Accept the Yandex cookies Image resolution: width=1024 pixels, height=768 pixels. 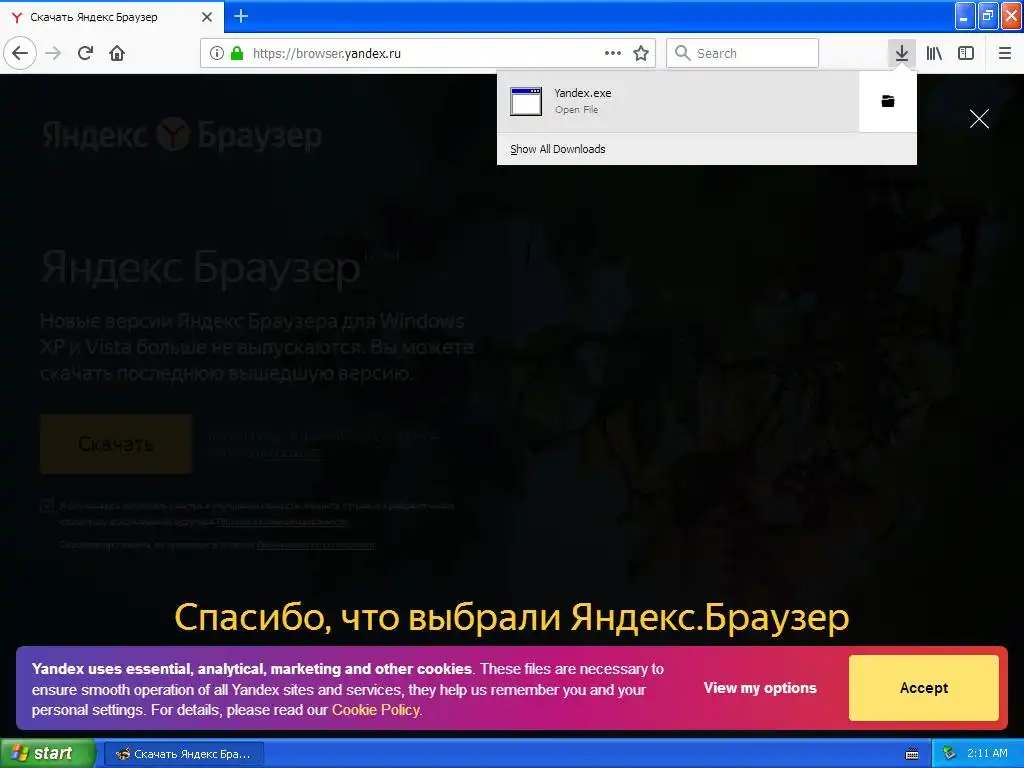(923, 688)
